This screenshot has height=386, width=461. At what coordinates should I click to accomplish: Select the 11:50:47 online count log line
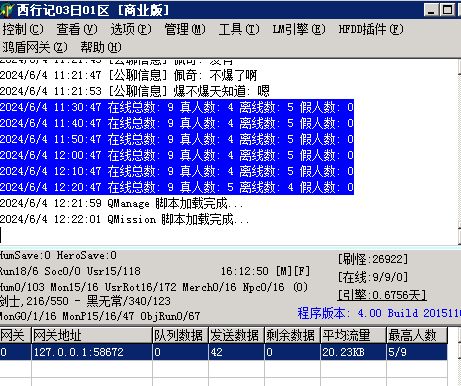click(177, 139)
